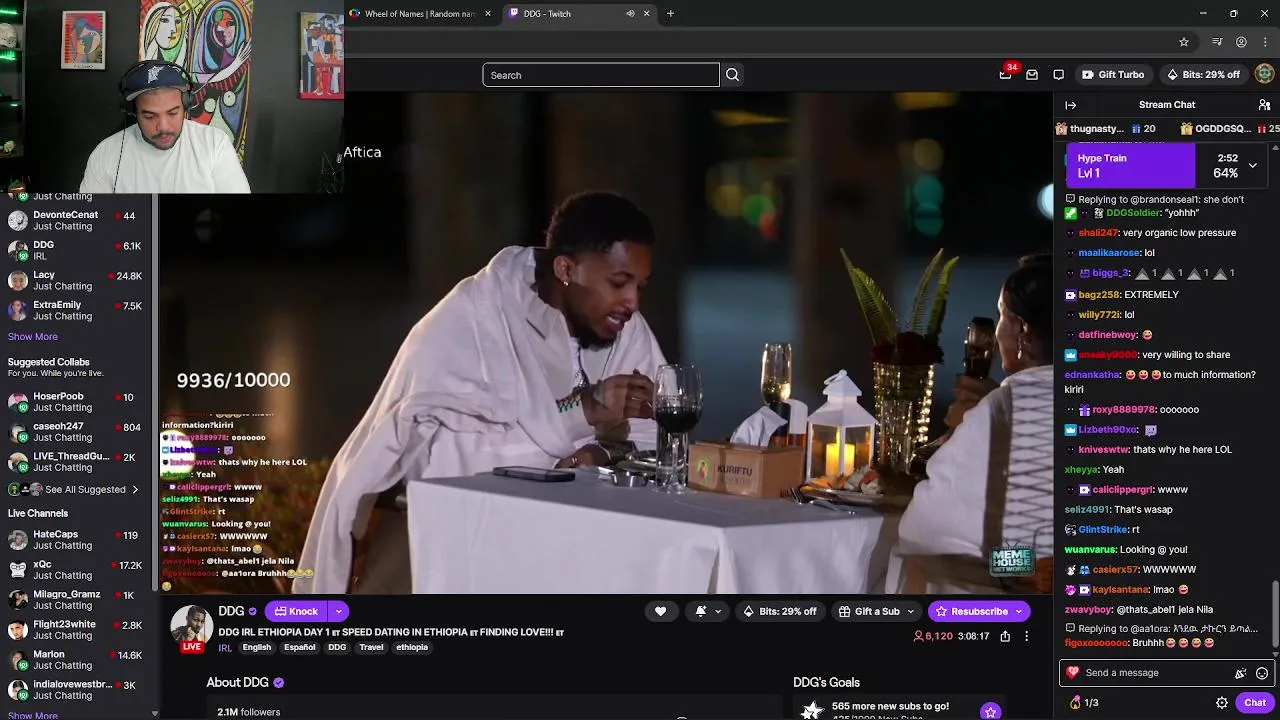Click the top bar Bits: 29% off button
Screen dimensions: 1280x720
click(1203, 74)
